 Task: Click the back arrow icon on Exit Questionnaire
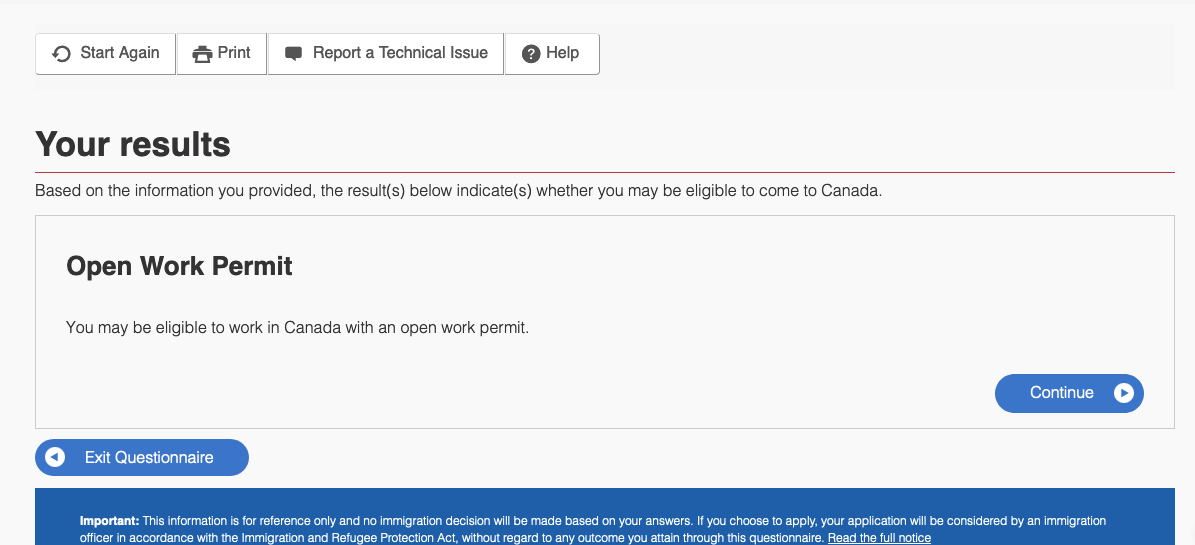click(55, 457)
